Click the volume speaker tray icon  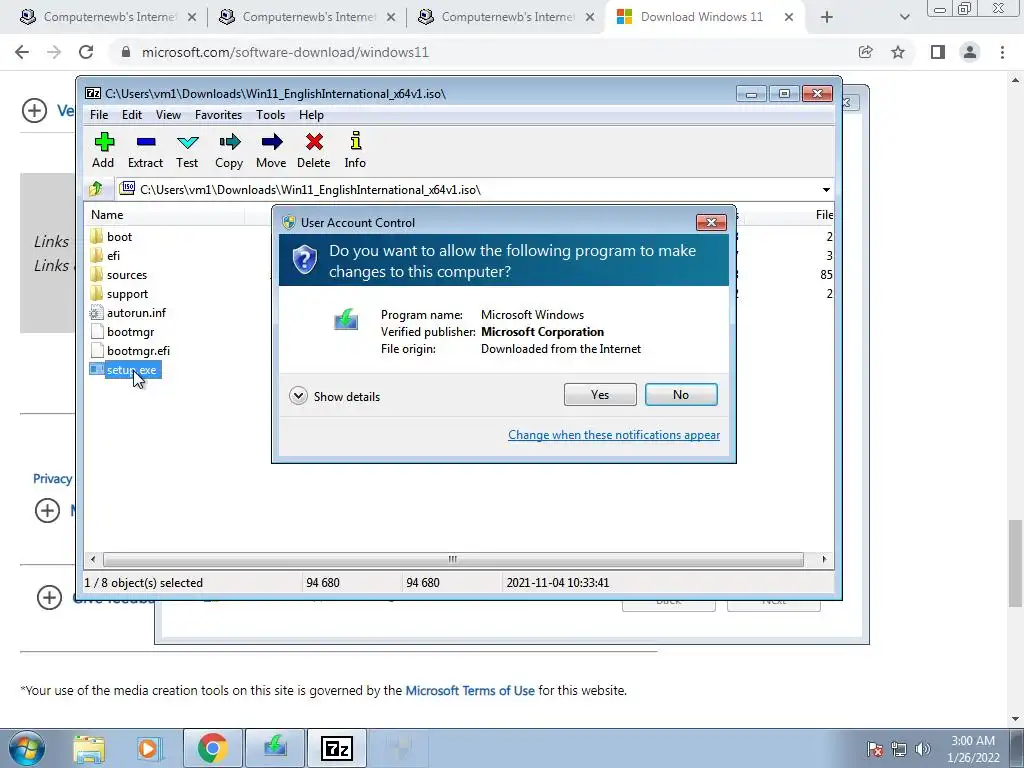923,749
